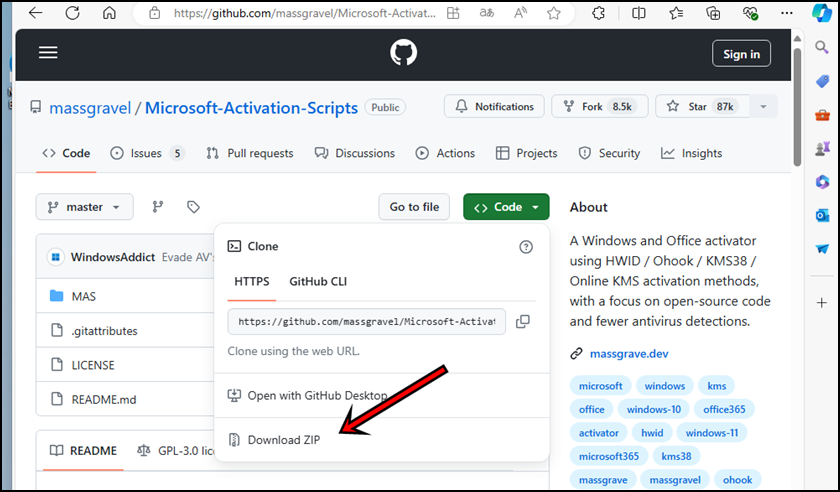Screen dimensions: 840x492
Task: Switch to the Issues tab
Action: 147,153
